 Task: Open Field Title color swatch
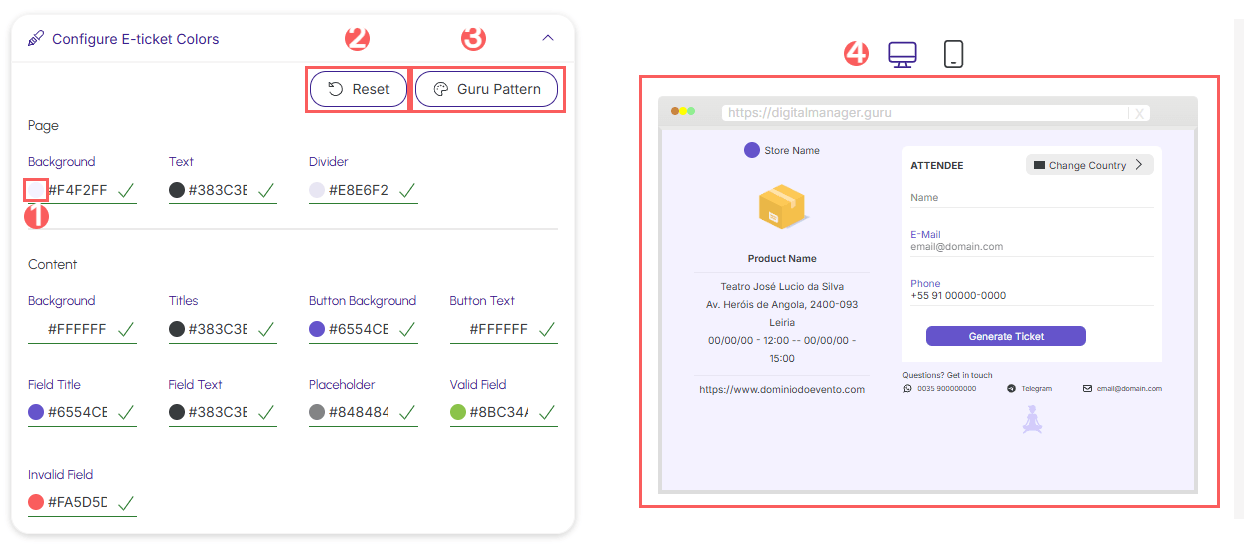point(36,412)
